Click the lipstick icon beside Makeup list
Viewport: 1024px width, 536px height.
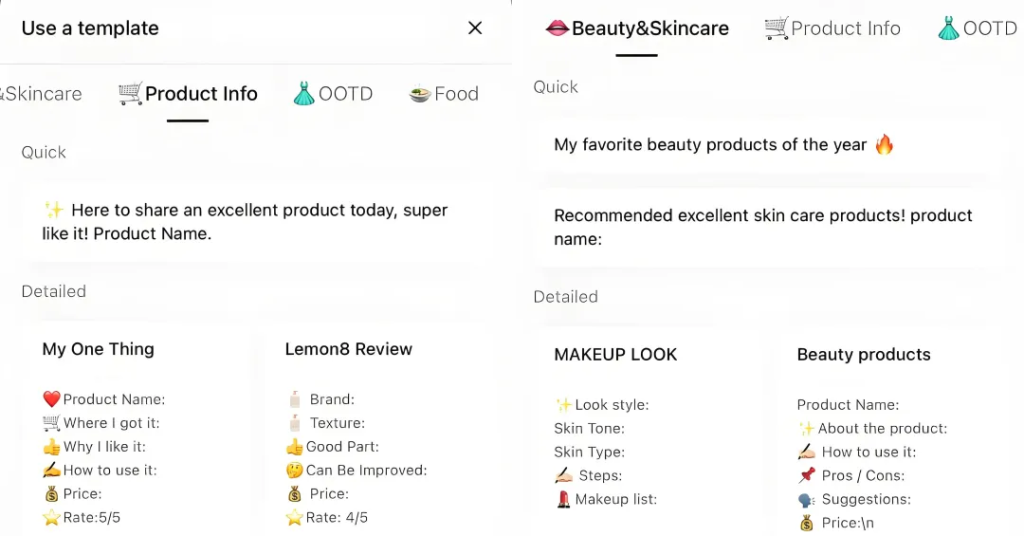click(564, 499)
